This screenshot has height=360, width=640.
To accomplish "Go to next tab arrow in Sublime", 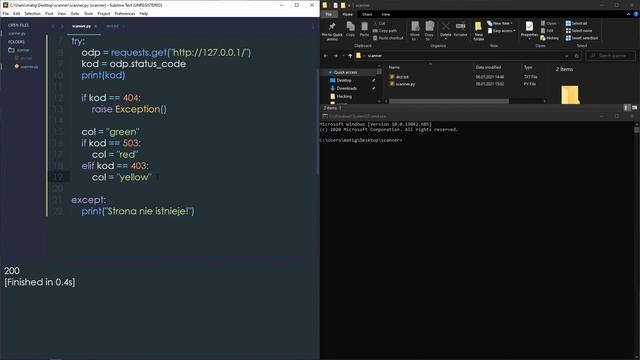I will [x=62, y=26].
